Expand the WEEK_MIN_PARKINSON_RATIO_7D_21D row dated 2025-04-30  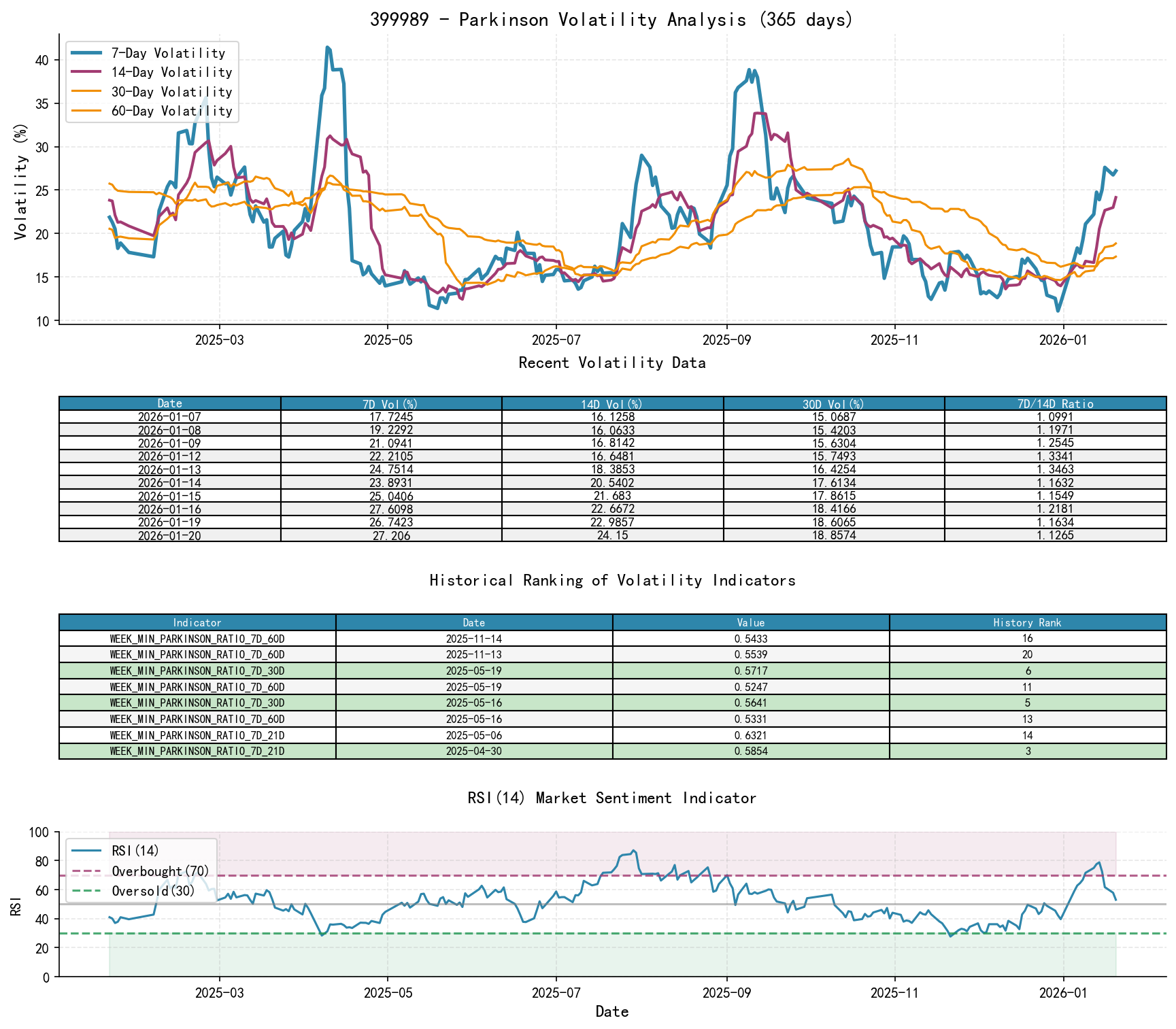tap(197, 752)
